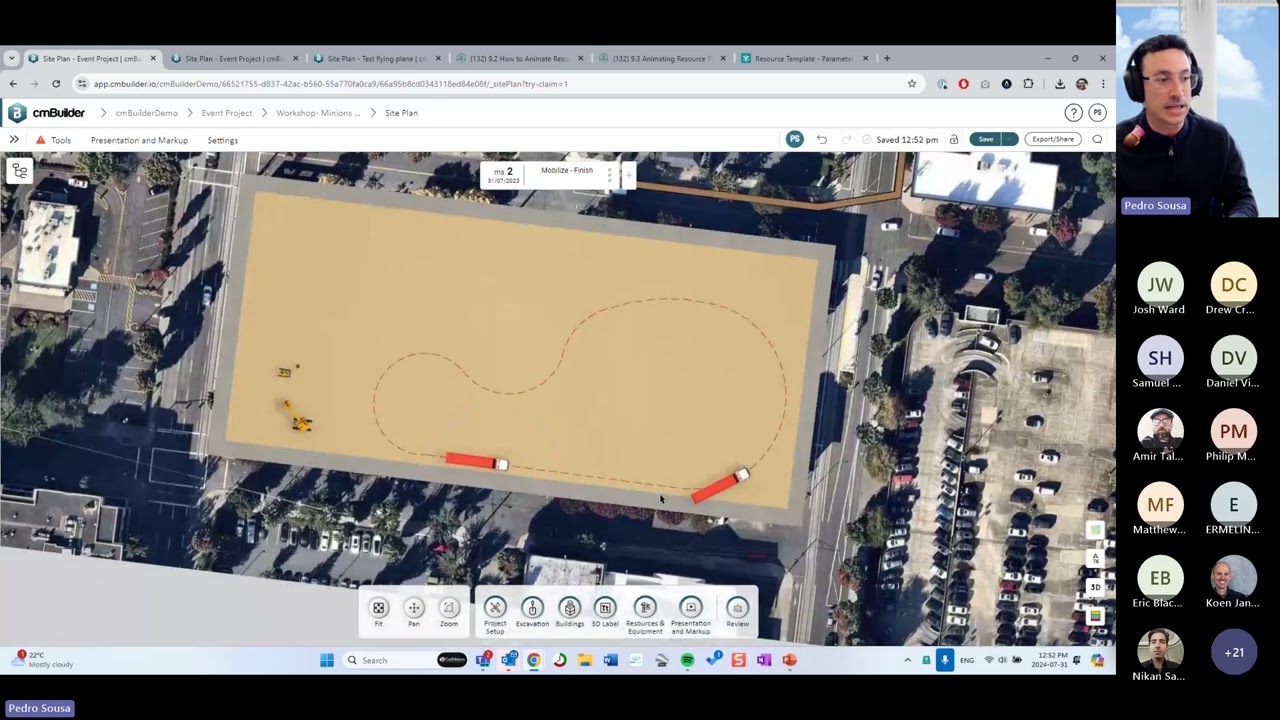1280x720 pixels.
Task: Switch to Site Plan - Test flying plane tab
Action: 376,58
